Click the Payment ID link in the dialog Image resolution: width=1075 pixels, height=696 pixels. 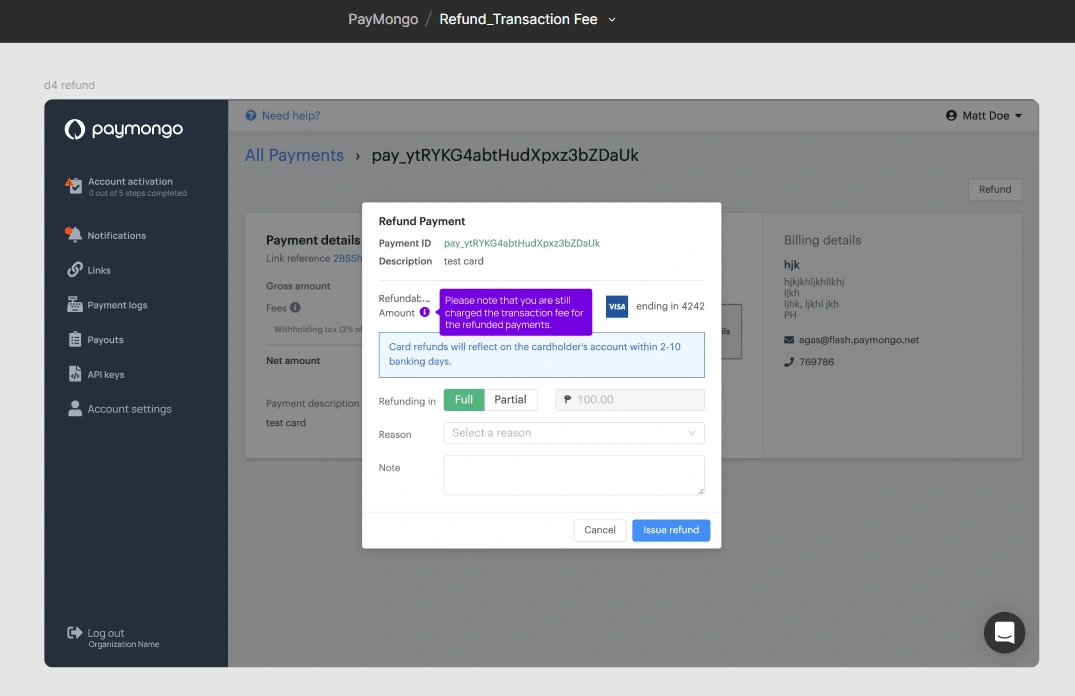522,243
